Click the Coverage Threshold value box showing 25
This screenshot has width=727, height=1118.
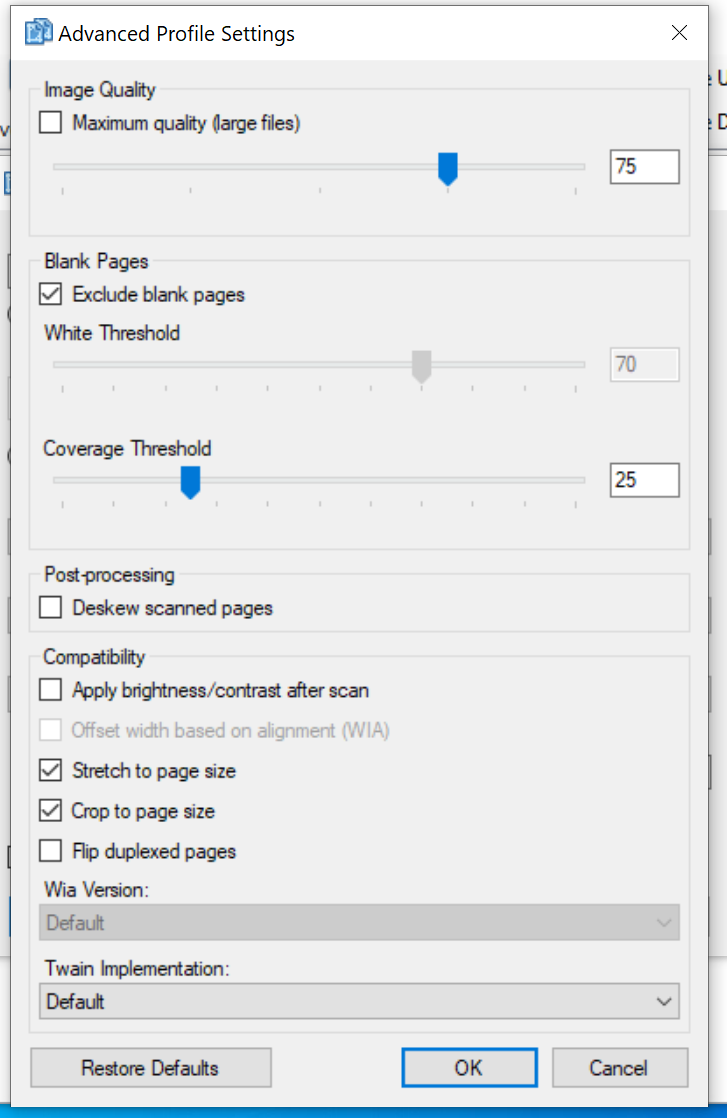tap(644, 480)
